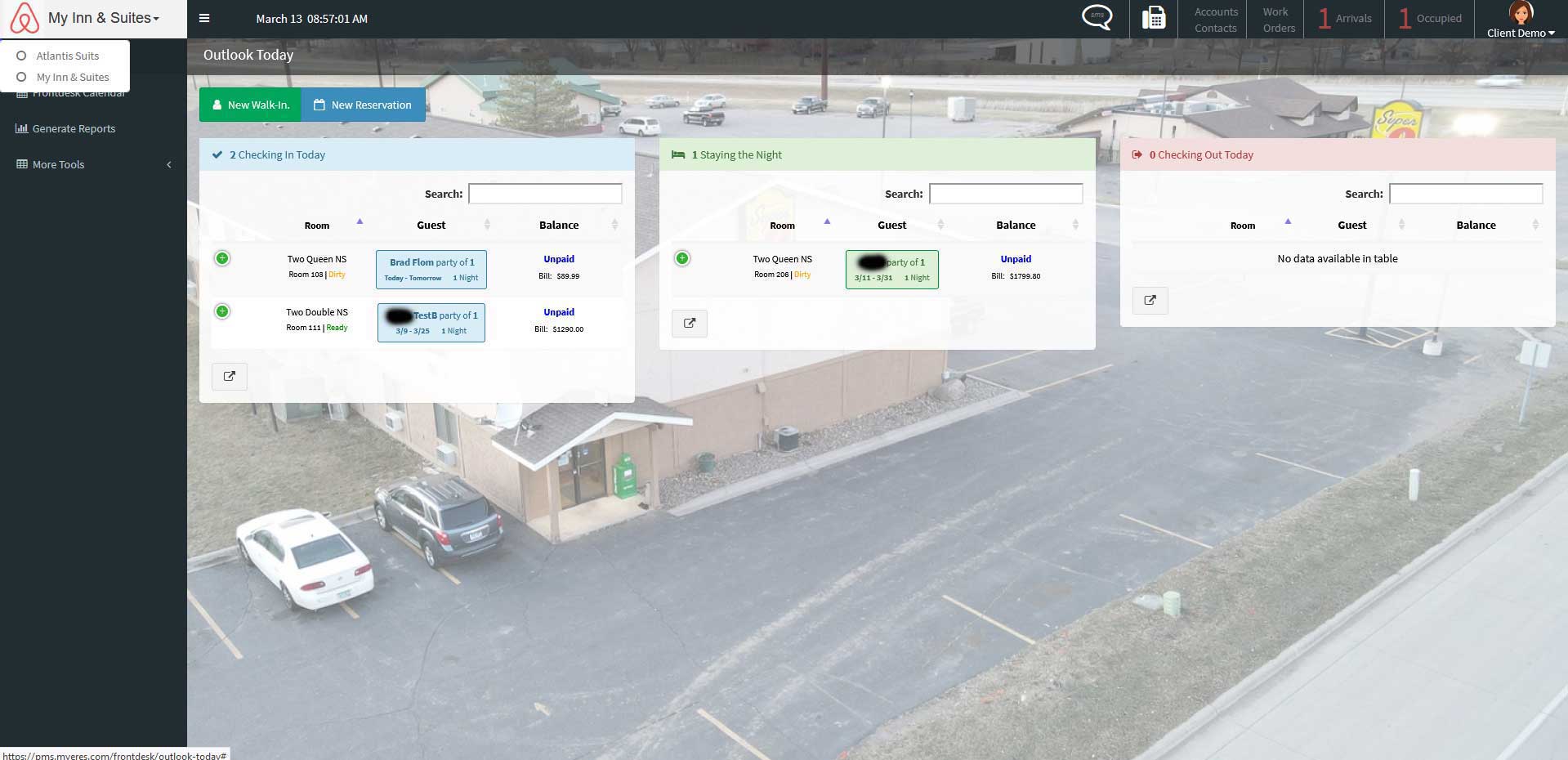Select the My Inn & Suites radio option
This screenshot has width=1568, height=760.
pyautogui.click(x=21, y=77)
